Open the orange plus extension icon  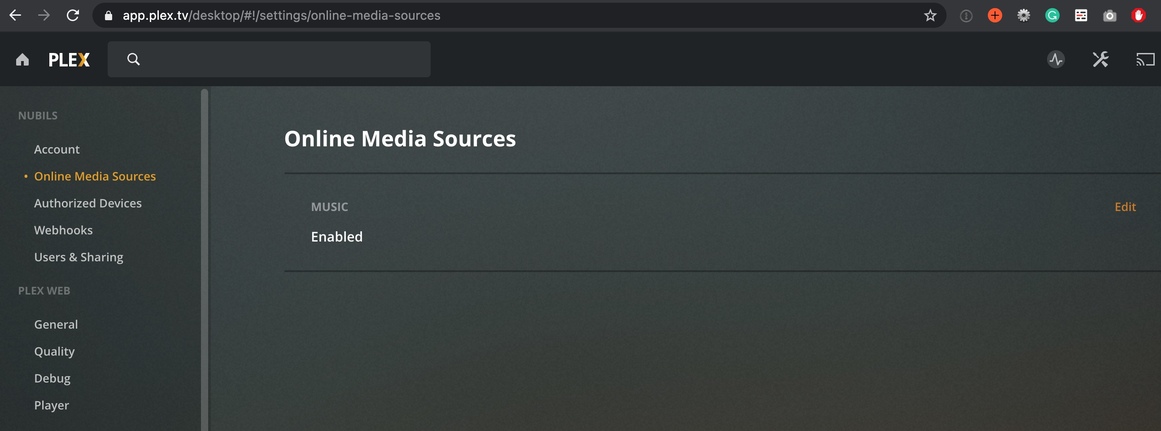point(994,16)
